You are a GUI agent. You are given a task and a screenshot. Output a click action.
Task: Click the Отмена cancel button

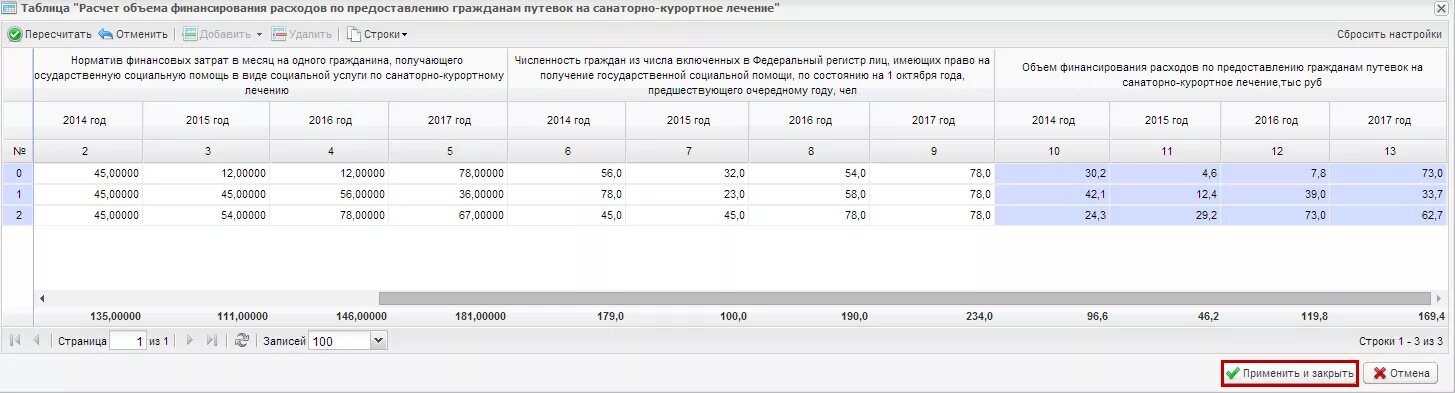pyautogui.click(x=1401, y=373)
